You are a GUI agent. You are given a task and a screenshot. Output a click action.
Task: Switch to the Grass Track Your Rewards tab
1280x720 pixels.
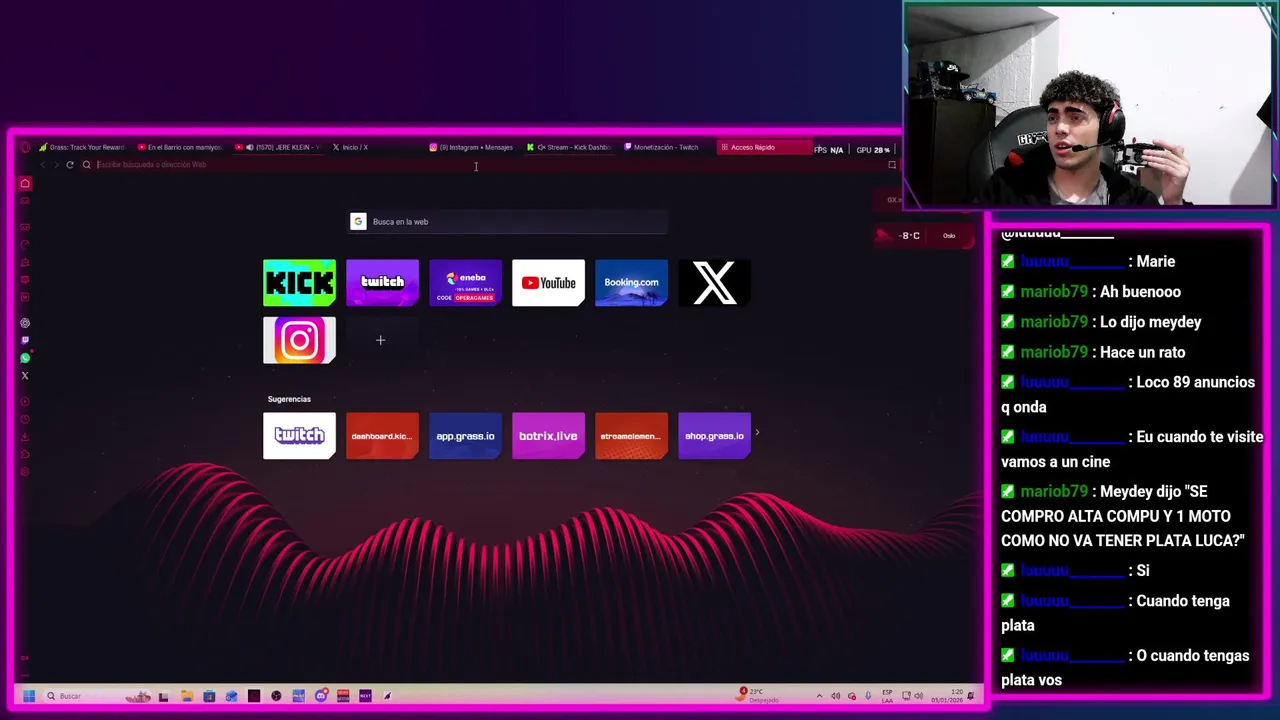(x=82, y=147)
